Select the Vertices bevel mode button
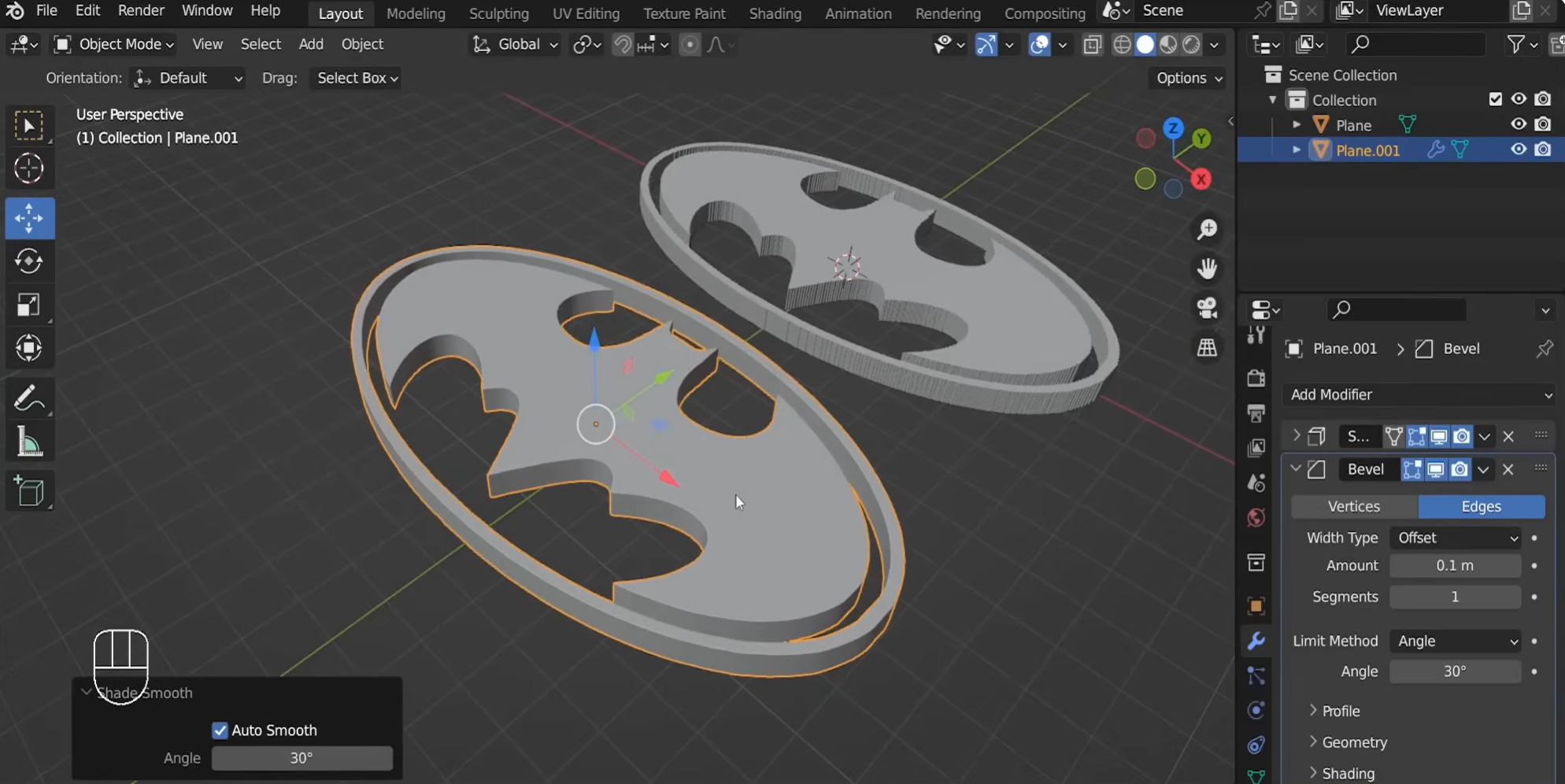This screenshot has width=1565, height=784. 1354,506
